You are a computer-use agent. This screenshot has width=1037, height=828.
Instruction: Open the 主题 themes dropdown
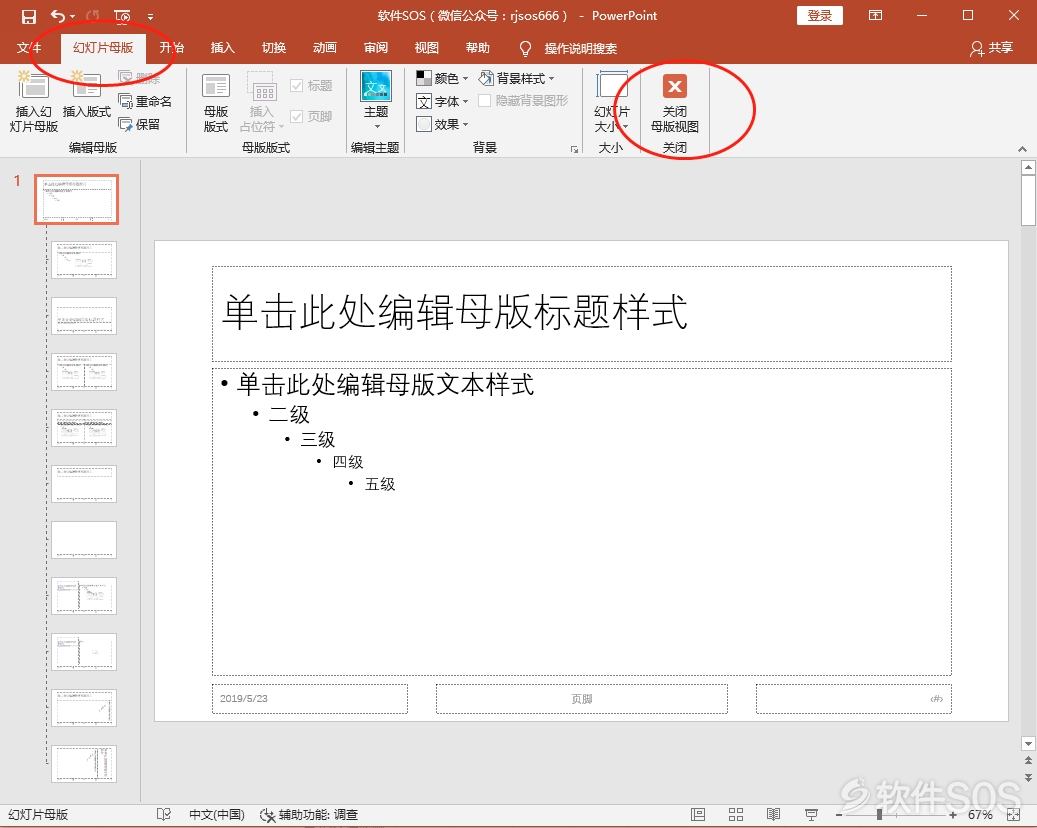pos(376,101)
